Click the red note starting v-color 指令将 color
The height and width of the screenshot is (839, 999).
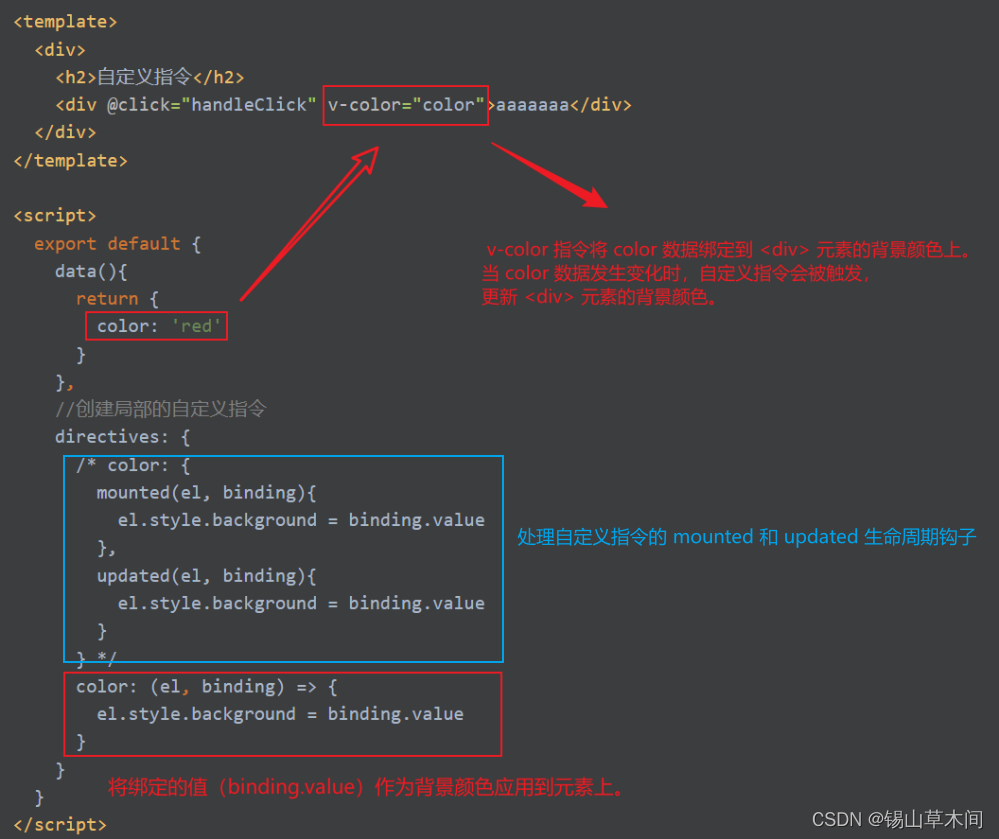tap(729, 250)
